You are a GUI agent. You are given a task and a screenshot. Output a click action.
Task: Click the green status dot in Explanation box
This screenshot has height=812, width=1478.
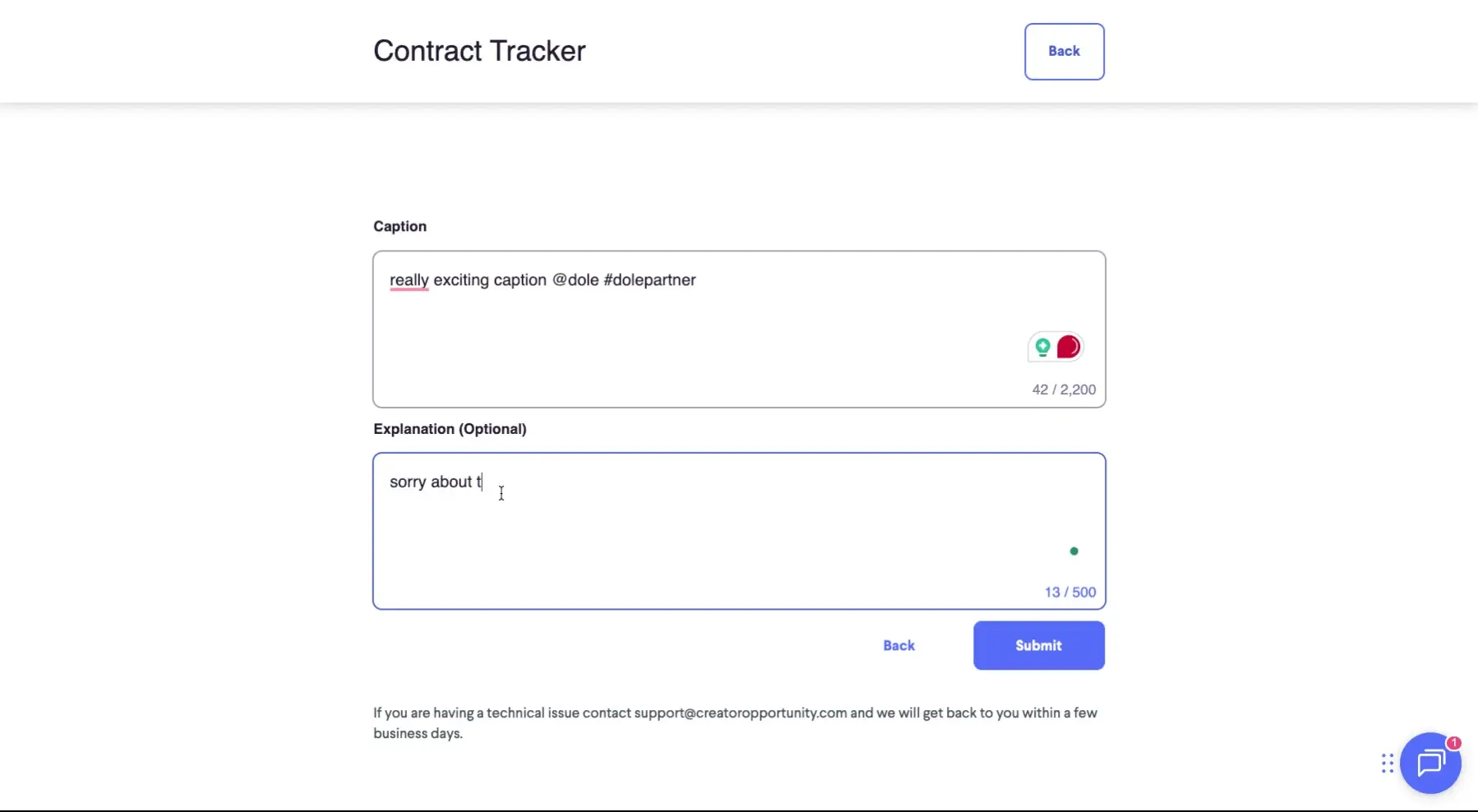click(1074, 551)
